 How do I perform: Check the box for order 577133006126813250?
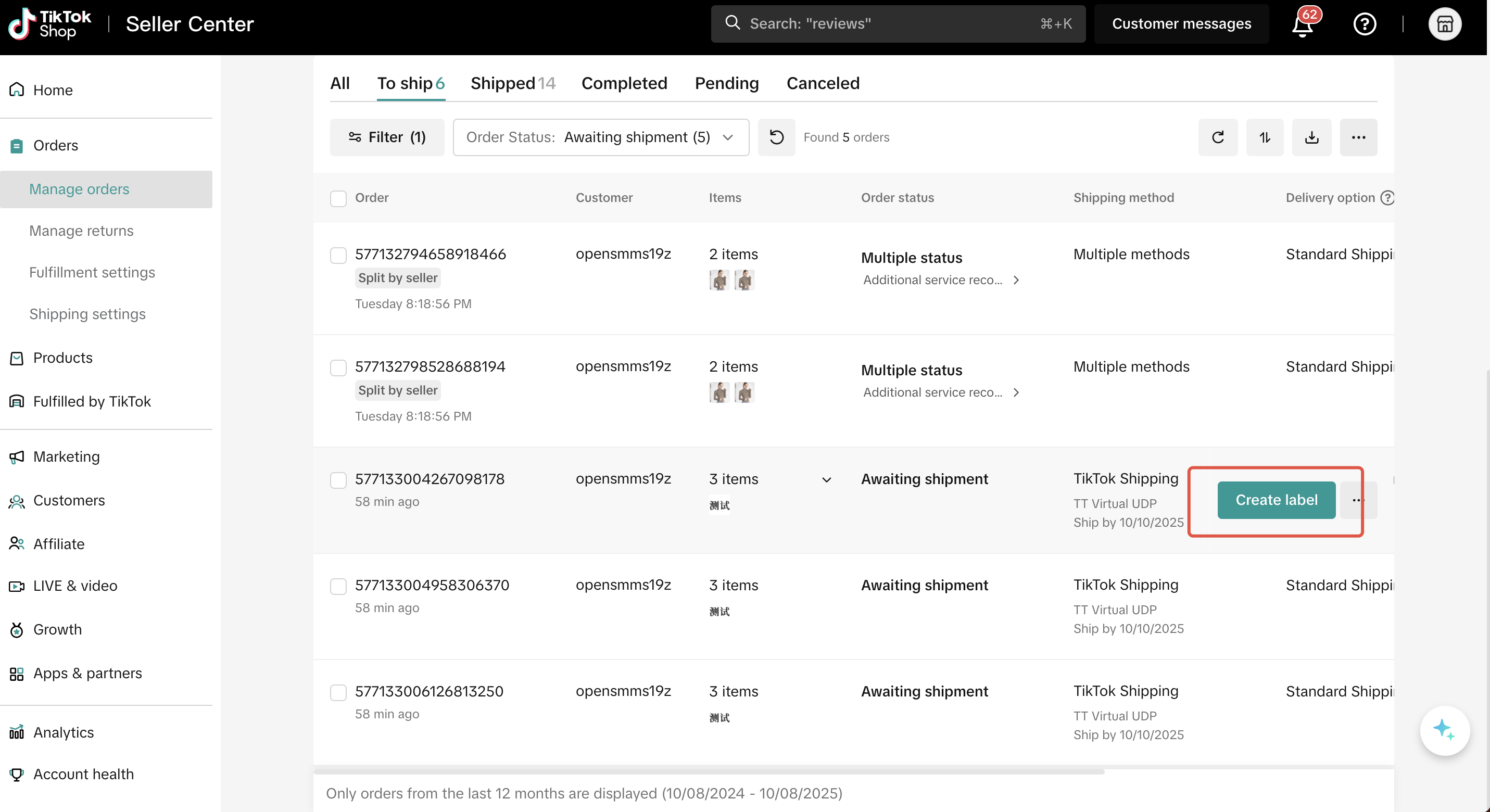(x=338, y=692)
